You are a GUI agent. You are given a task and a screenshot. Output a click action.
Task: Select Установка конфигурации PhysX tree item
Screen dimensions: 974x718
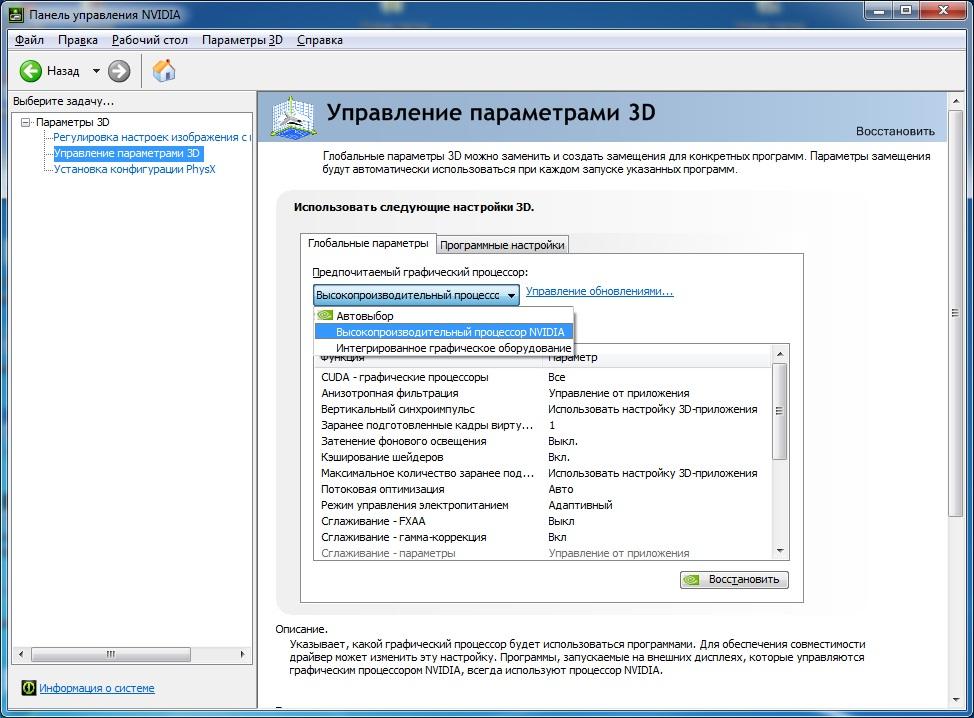point(134,169)
